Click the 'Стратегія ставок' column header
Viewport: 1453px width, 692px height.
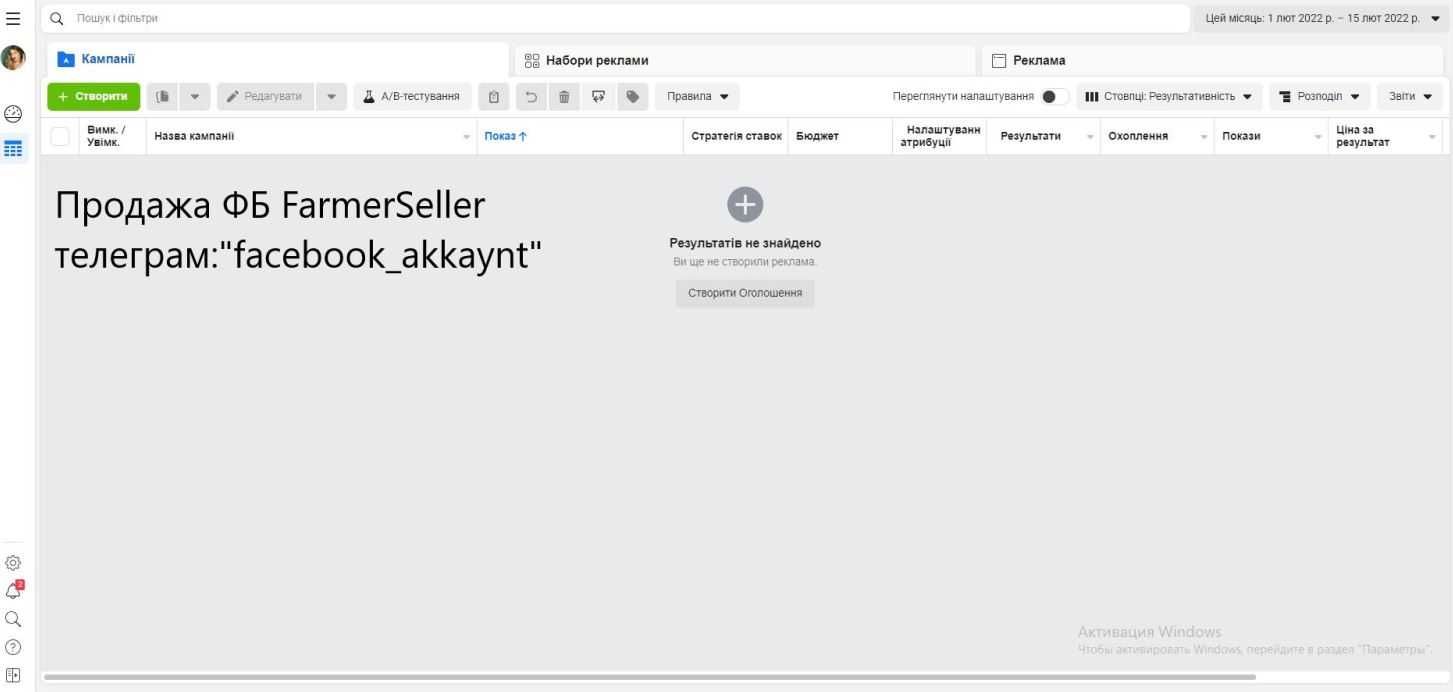click(736, 137)
